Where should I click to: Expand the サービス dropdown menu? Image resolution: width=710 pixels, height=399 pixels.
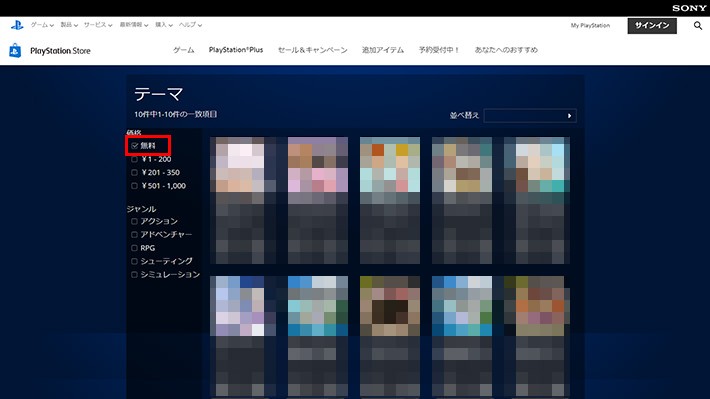pos(98,25)
